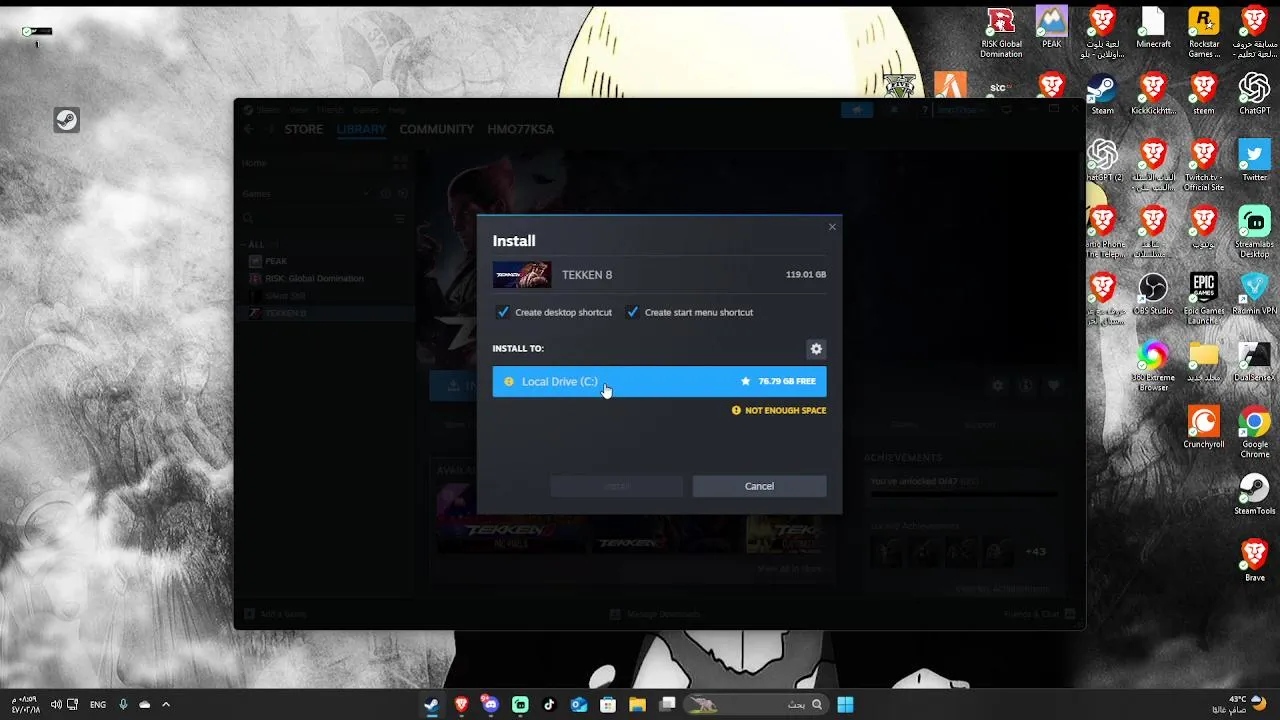Uncheck Create start menu shortcut
Image resolution: width=1280 pixels, height=720 pixels.
(632, 312)
